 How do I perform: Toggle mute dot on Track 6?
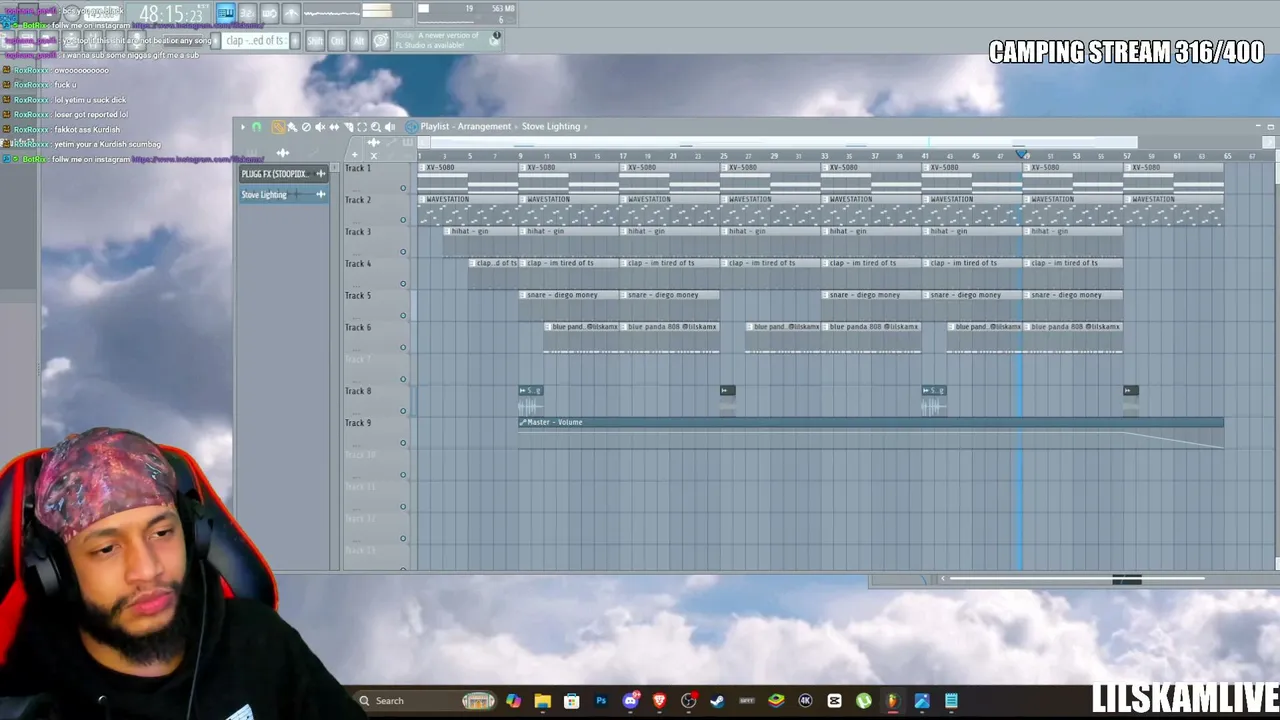(403, 348)
